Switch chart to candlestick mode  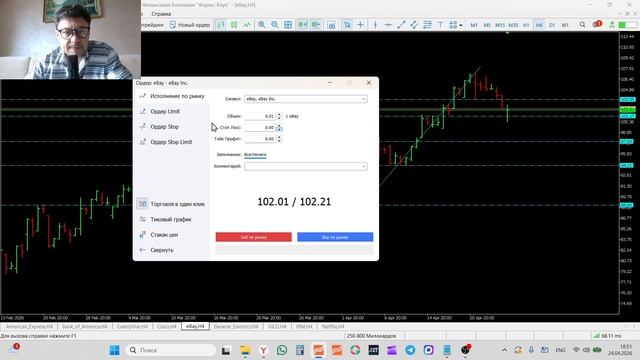point(234,25)
